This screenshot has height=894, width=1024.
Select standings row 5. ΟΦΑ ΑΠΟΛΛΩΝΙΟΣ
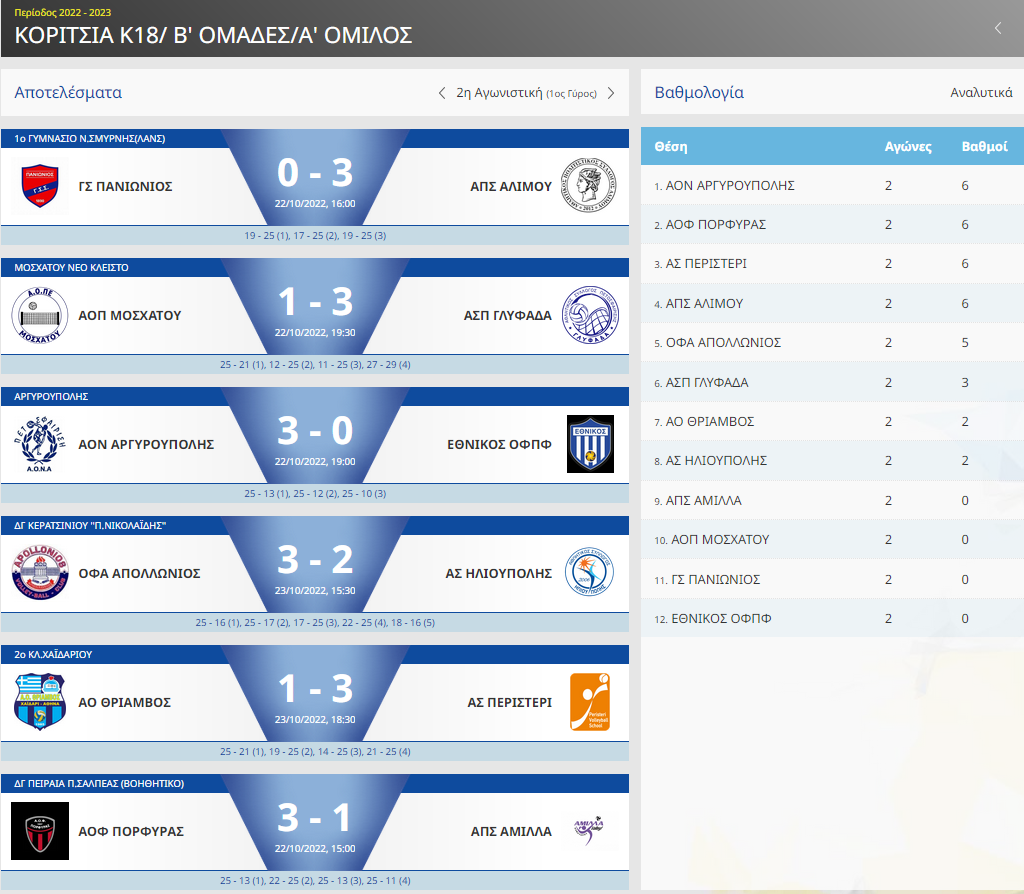pos(833,343)
